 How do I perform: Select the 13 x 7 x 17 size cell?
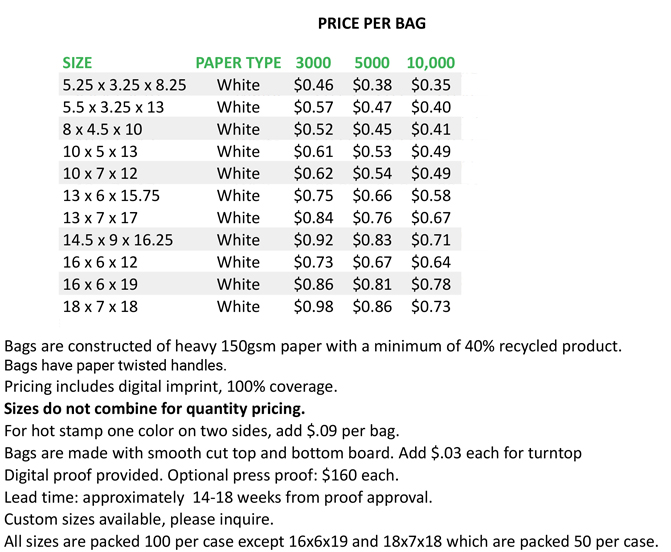pyautogui.click(x=100, y=218)
